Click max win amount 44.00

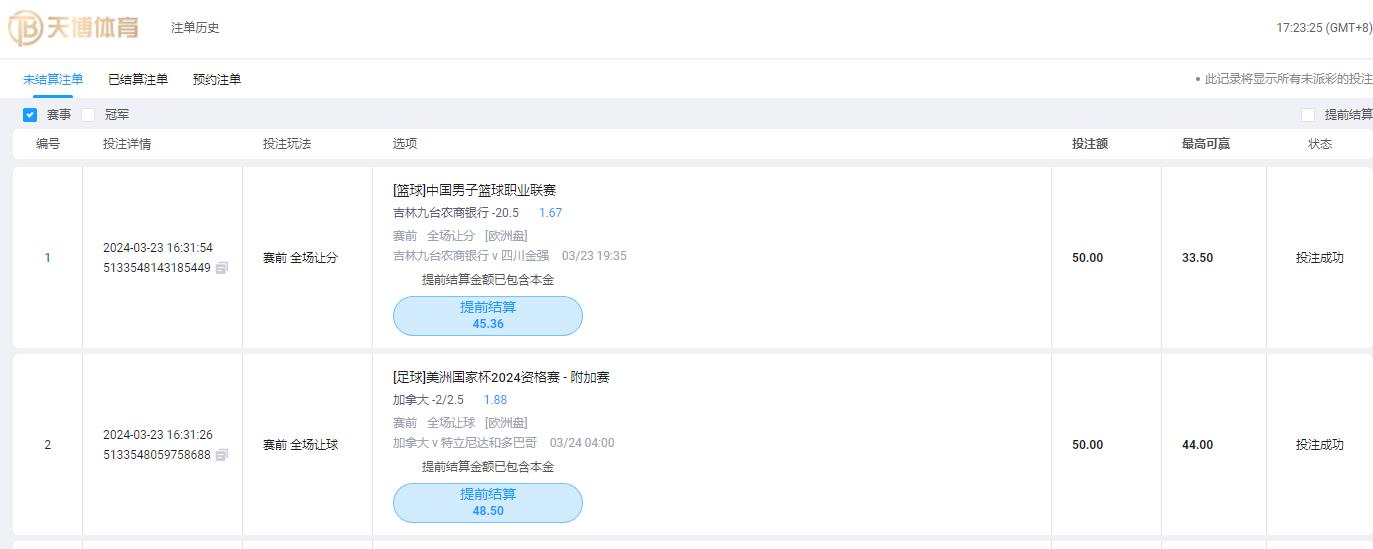tap(1197, 445)
